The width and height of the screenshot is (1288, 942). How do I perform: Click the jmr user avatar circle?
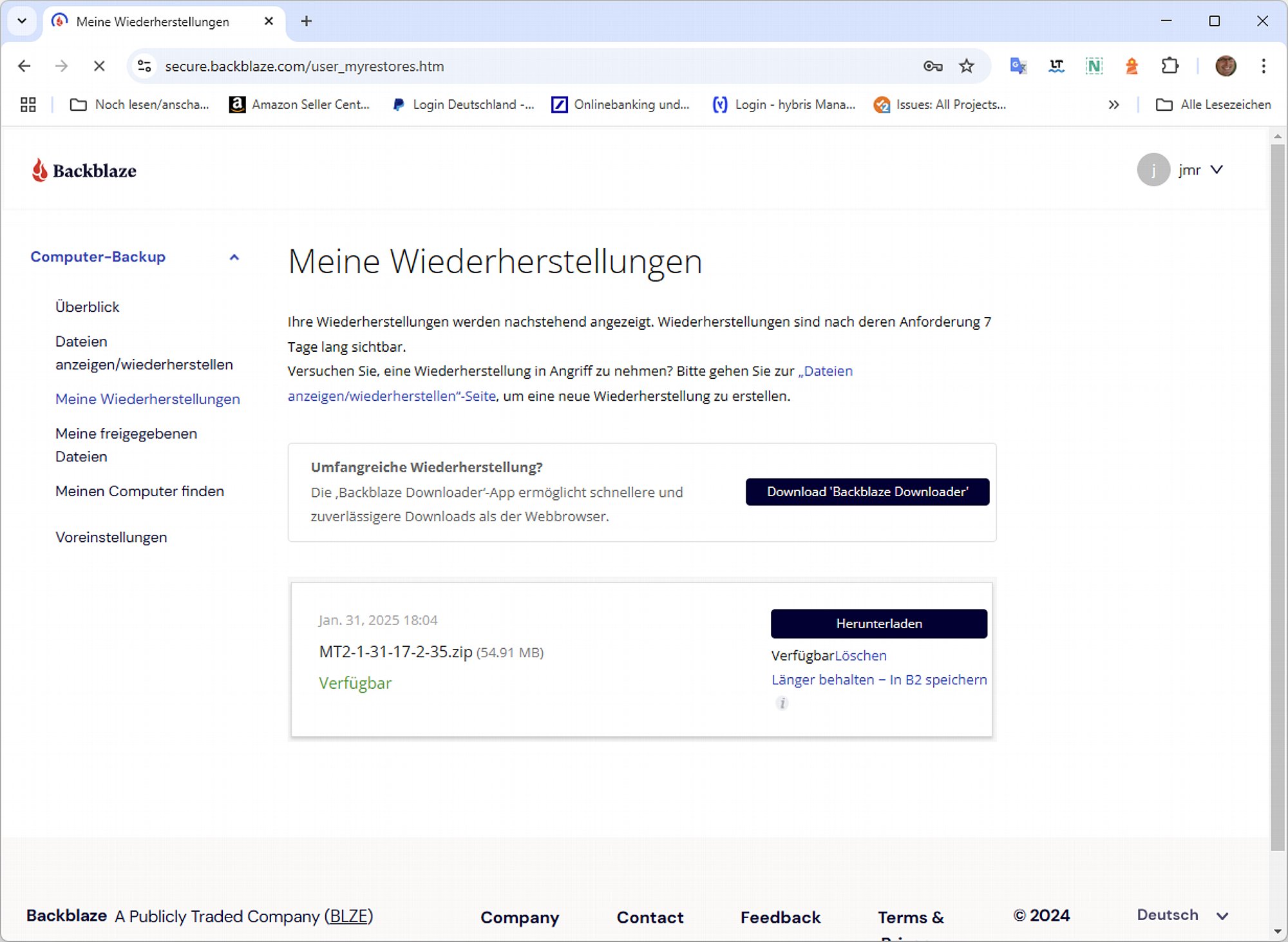point(1153,170)
